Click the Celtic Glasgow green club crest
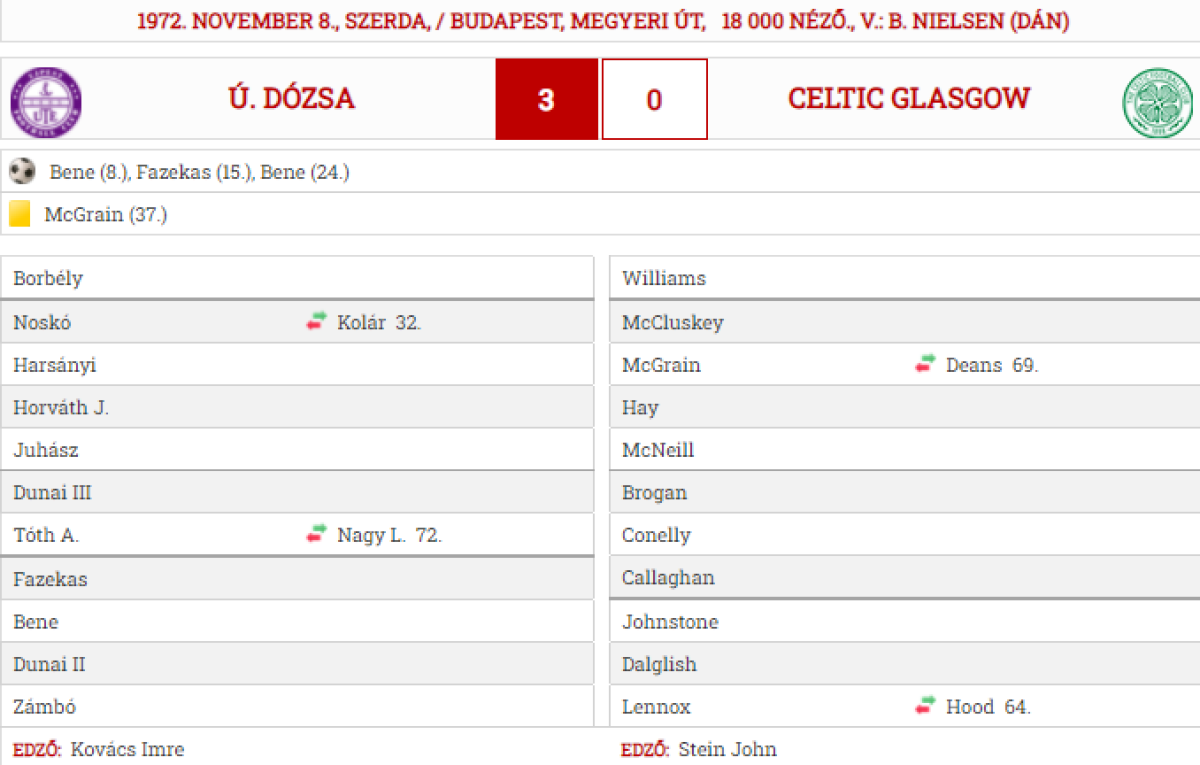 click(1158, 102)
